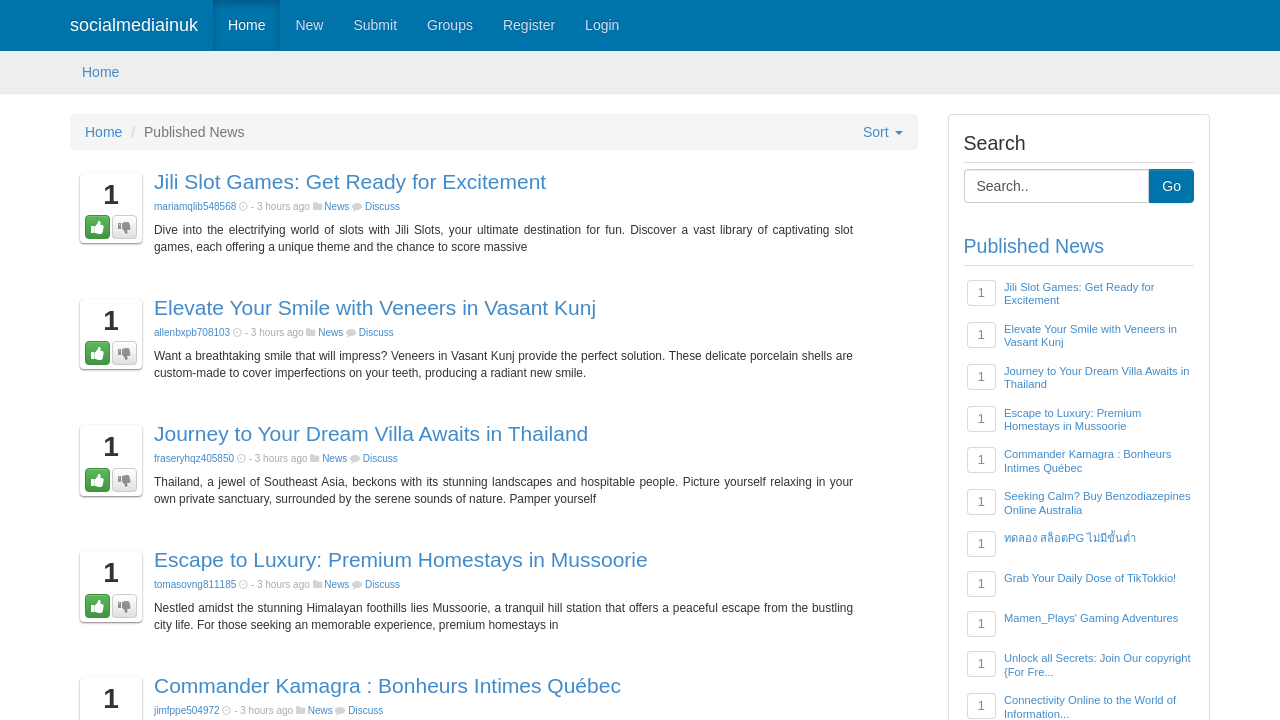The image size is (1280, 720).
Task: Open the Home navbar tab
Action: [246, 25]
